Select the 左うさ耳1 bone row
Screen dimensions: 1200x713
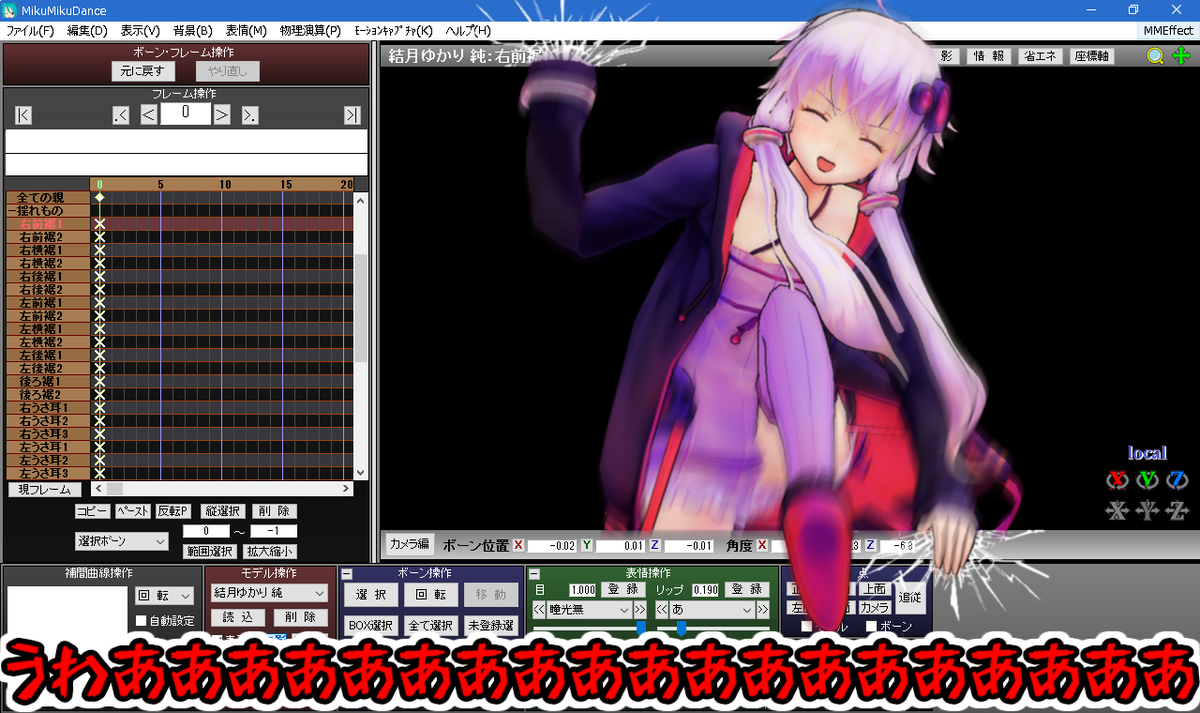pos(47,447)
